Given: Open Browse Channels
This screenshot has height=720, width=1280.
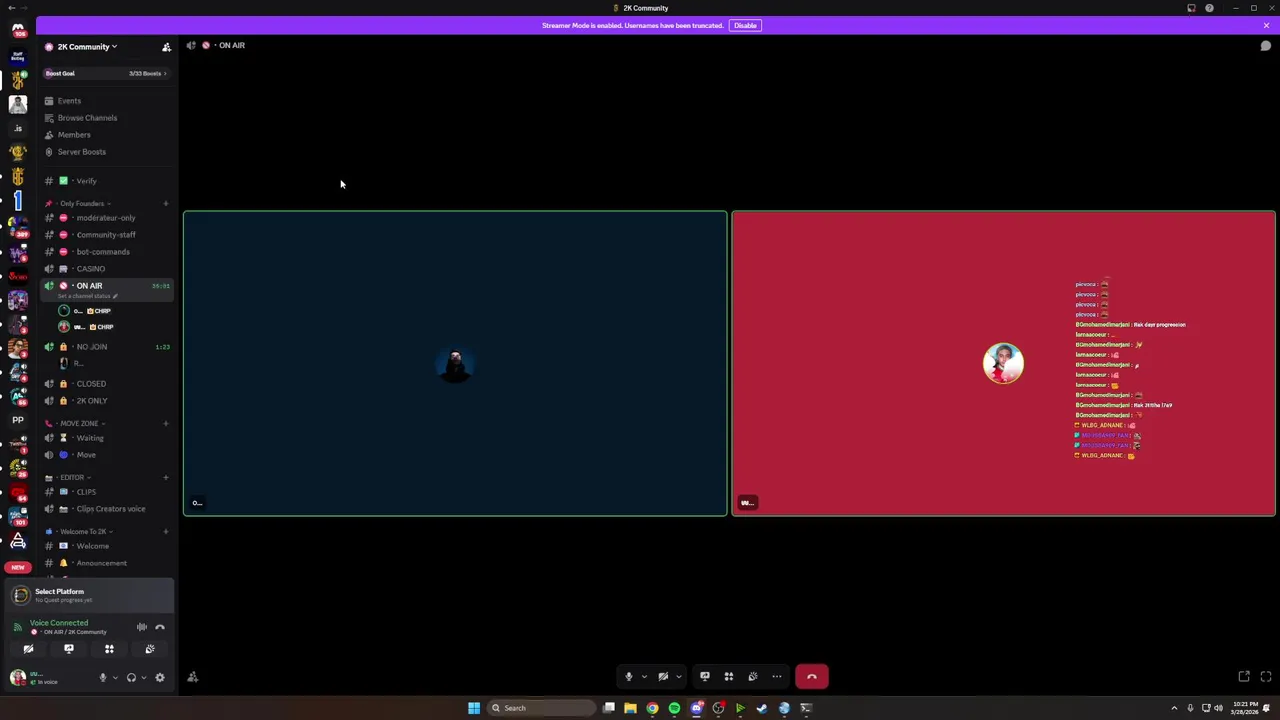Looking at the screenshot, I should (106, 118).
